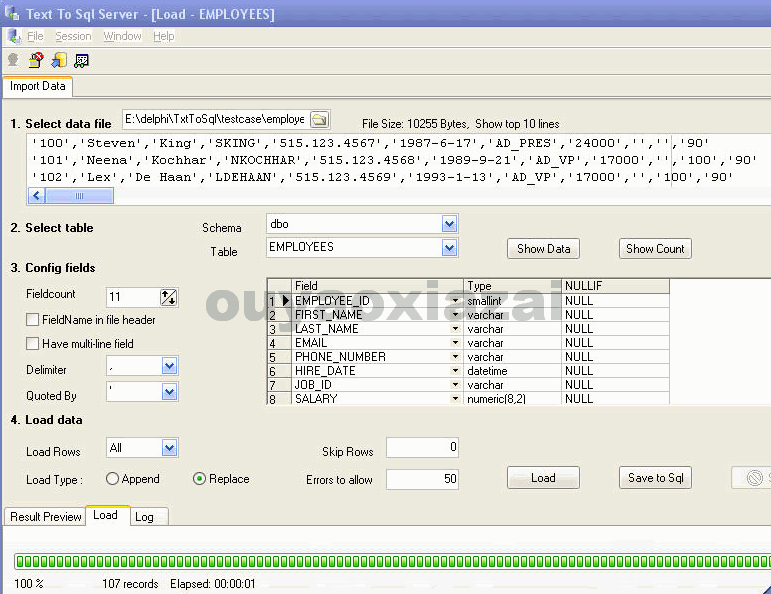
Task: Open the Delimiter dropdown
Action: pos(169,366)
